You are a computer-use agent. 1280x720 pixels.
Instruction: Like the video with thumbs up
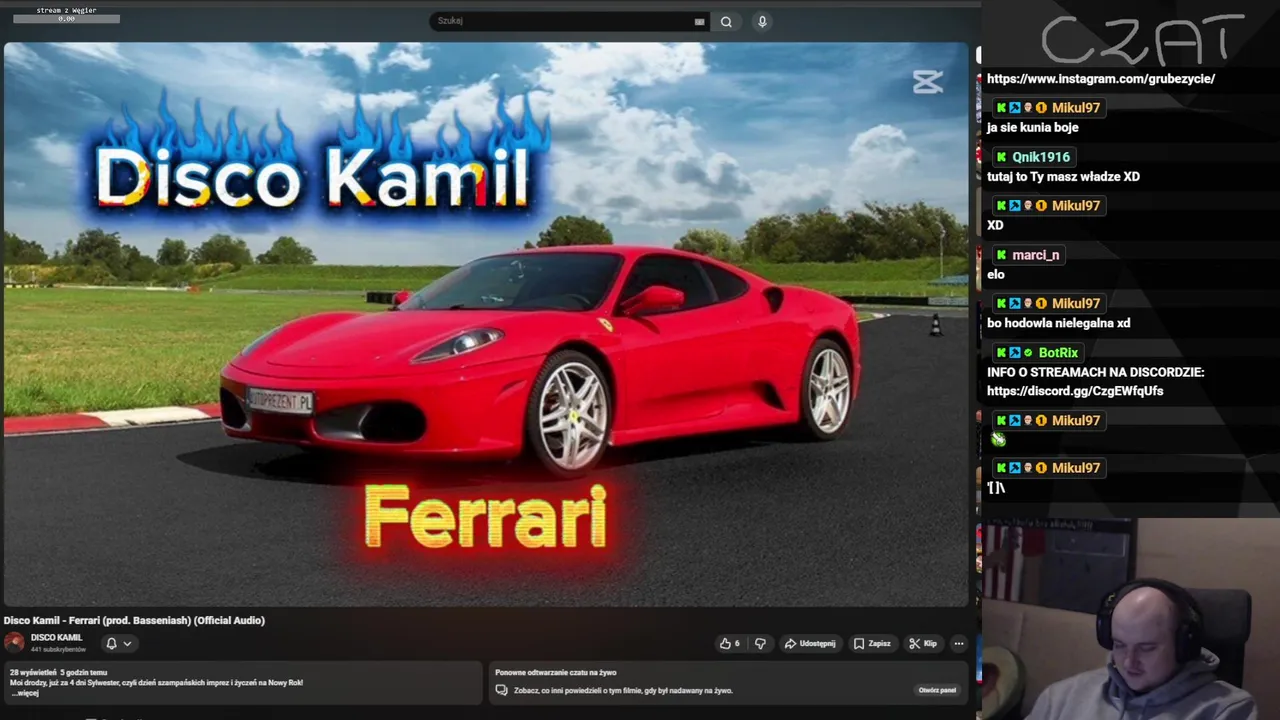(729, 644)
